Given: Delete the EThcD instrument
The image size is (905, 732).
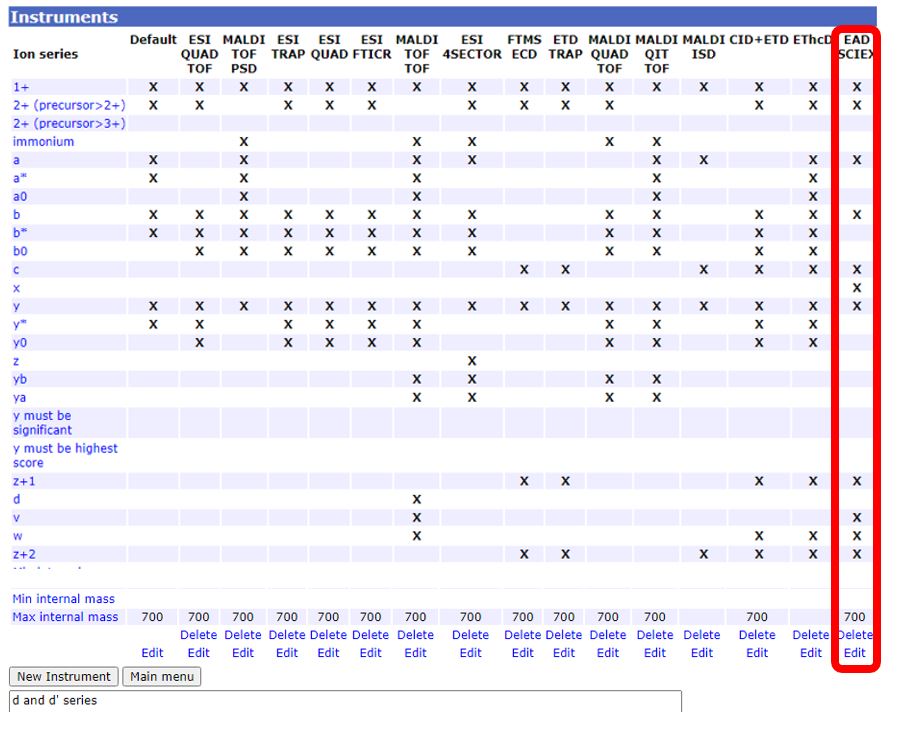Looking at the screenshot, I should (811, 635).
